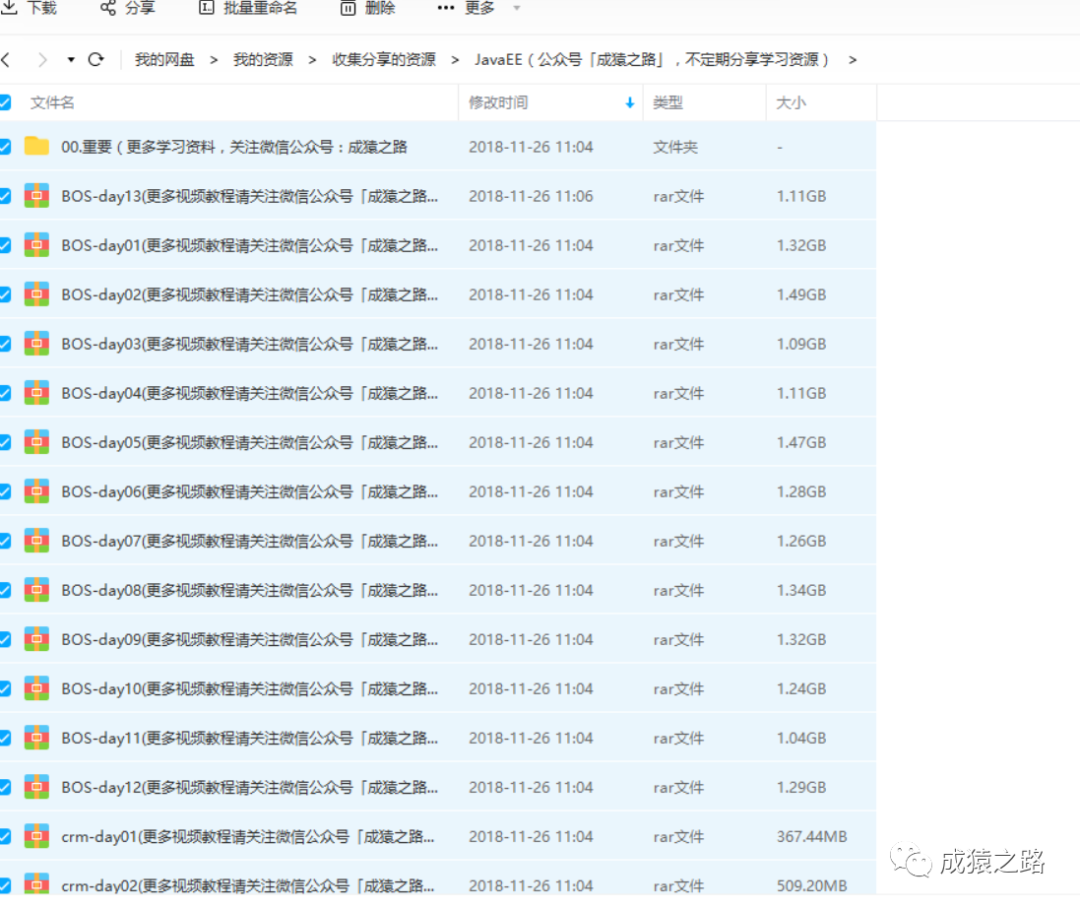The width and height of the screenshot is (1080, 909).
Task: Click the blue sort direction arrow
Action: 630,103
